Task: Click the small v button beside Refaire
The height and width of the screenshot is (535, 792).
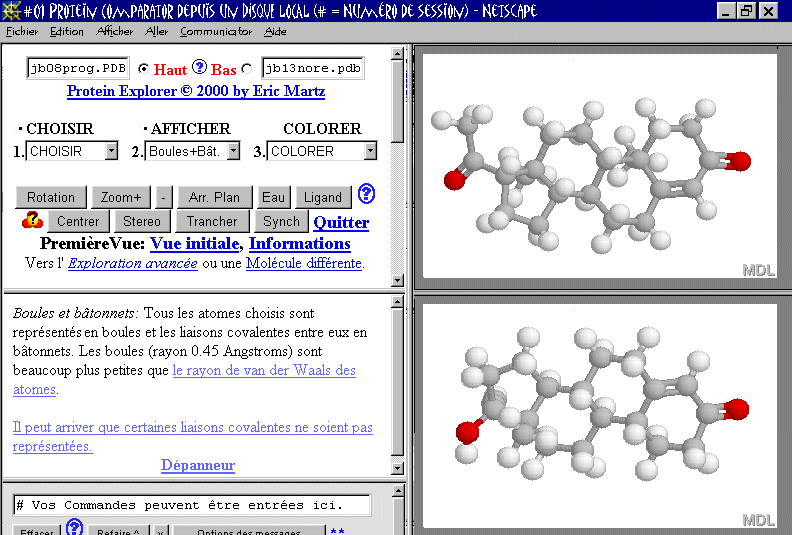Action: 160,530
